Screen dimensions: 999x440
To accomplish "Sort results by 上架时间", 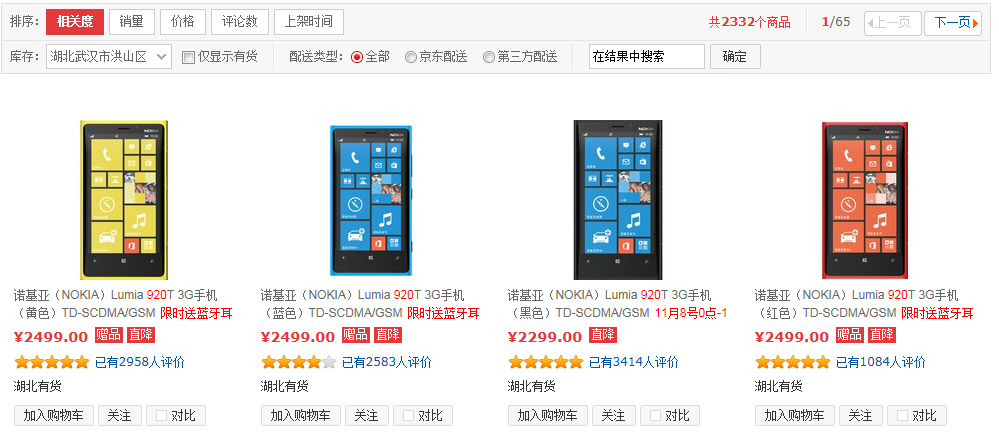I will tap(309, 22).
